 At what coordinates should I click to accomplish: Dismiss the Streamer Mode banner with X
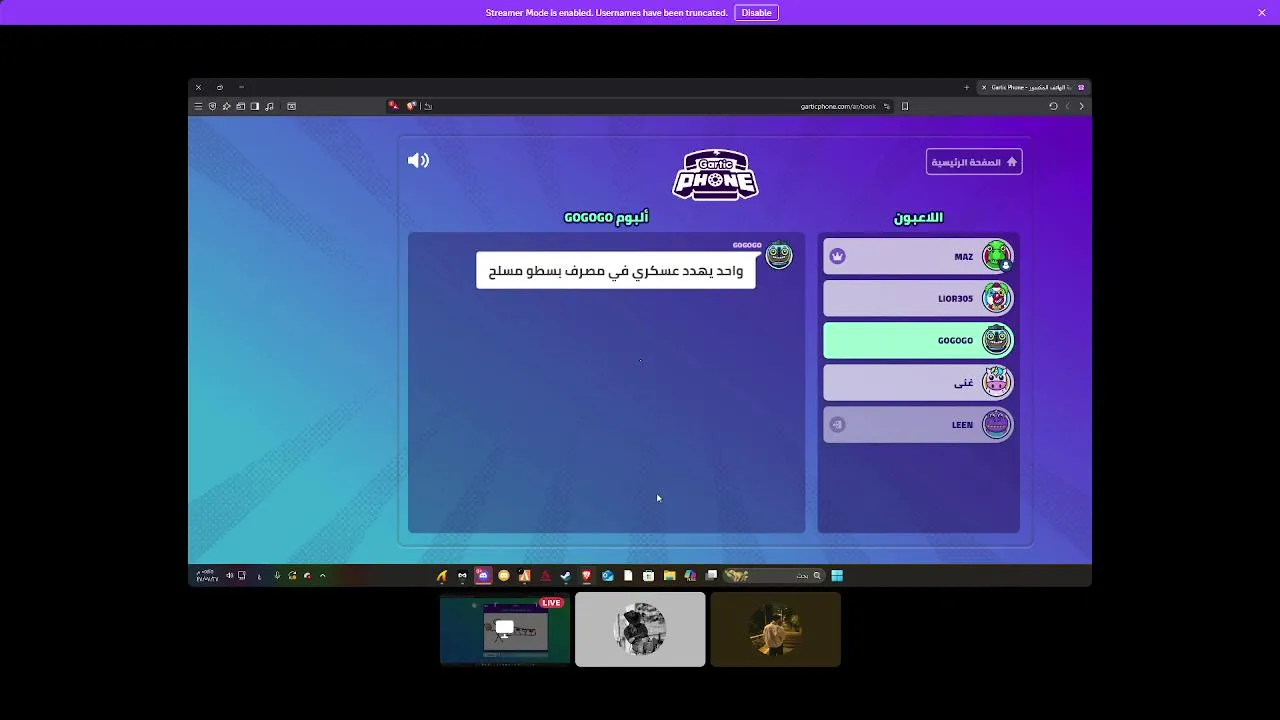[x=1262, y=13]
